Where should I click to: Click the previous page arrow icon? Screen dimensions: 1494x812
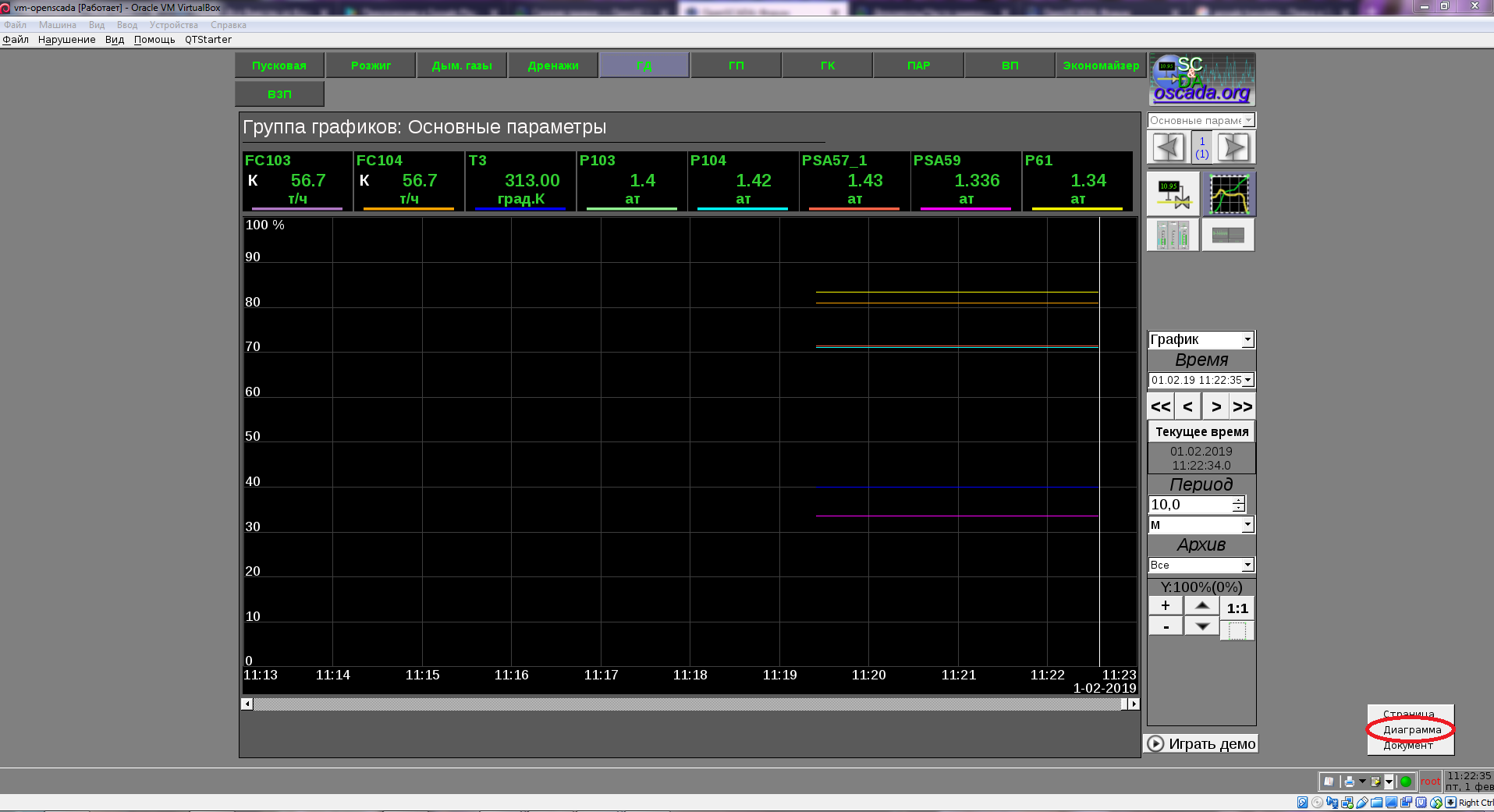click(1168, 147)
